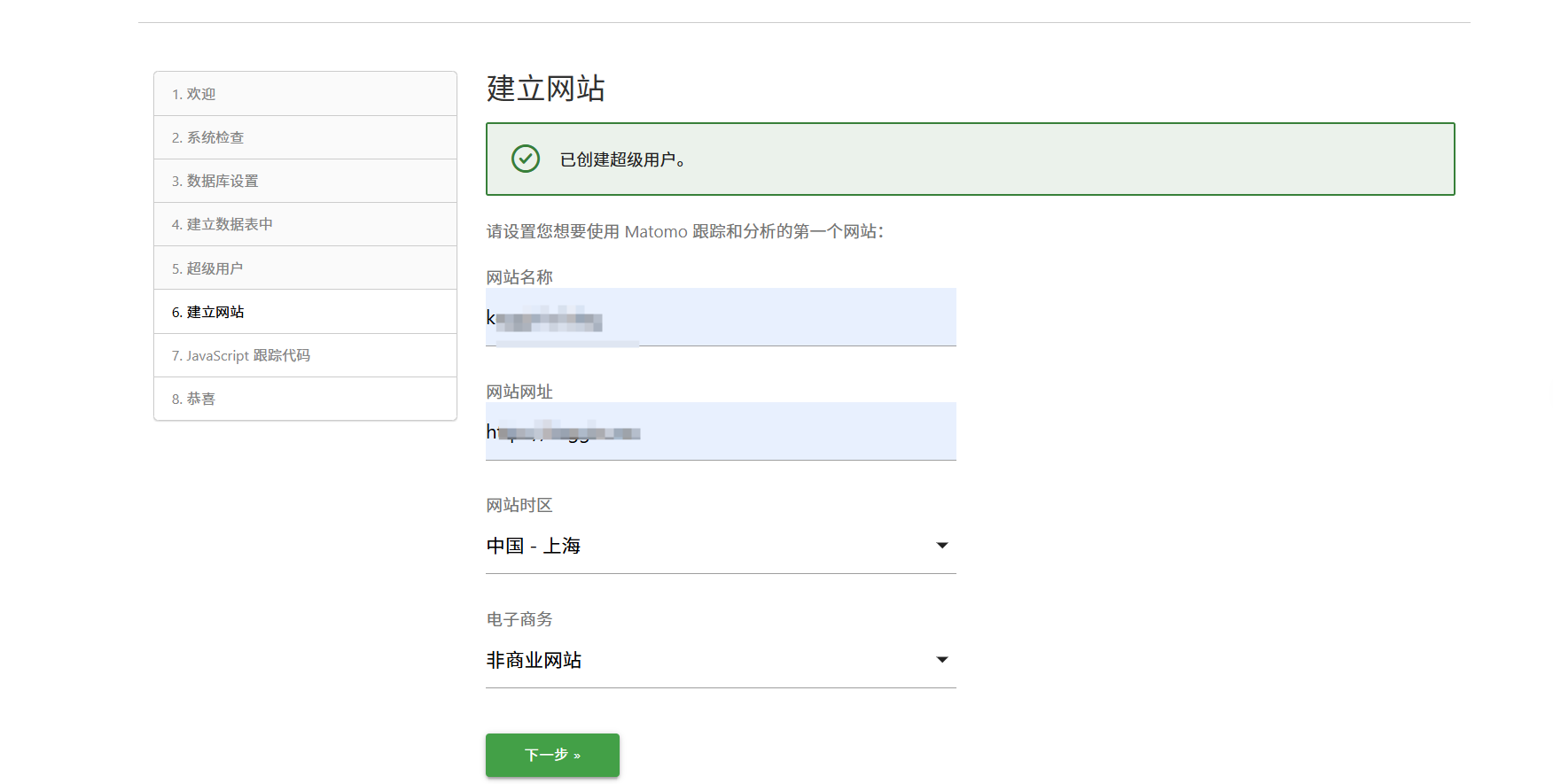Jump to step 5 超级用户
This screenshot has width=1553, height=784.
pos(207,268)
